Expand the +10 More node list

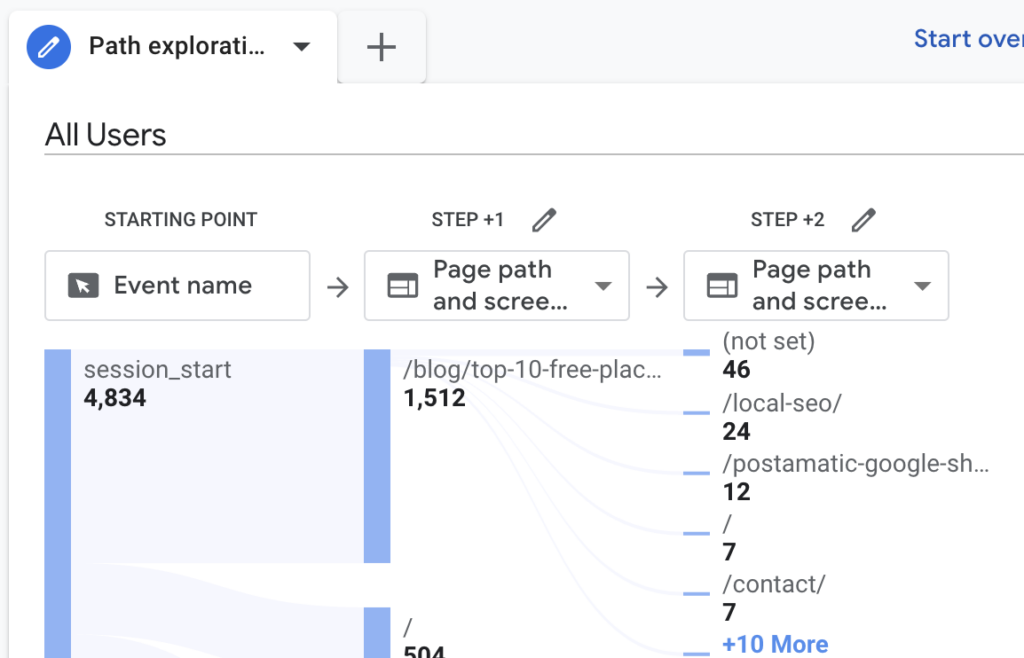coord(774,644)
